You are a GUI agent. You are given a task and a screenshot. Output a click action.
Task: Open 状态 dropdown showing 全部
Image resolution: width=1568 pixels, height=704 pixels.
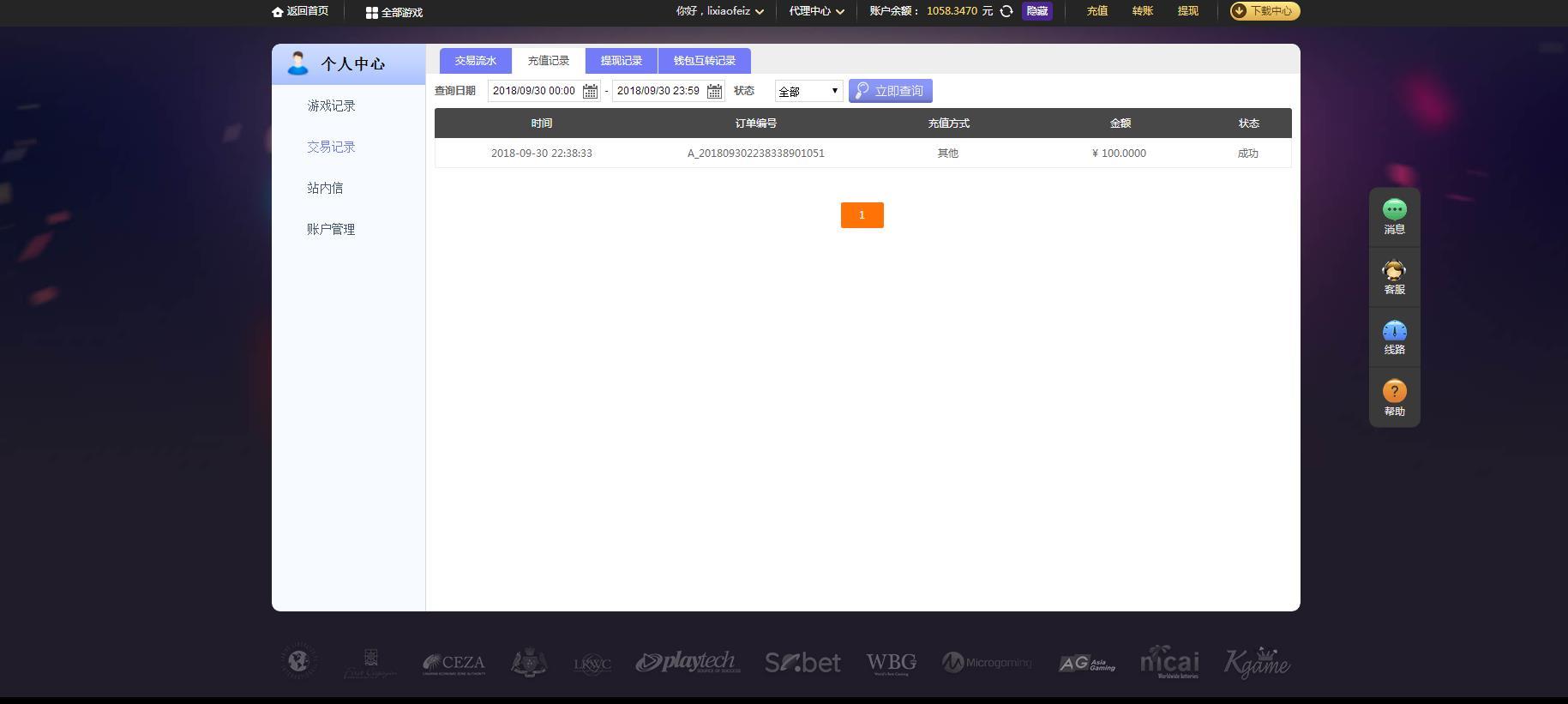click(808, 91)
